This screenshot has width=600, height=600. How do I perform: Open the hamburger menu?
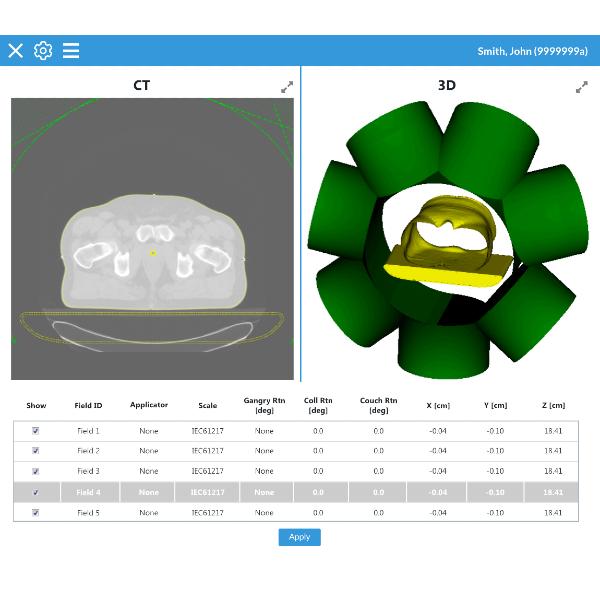[x=71, y=50]
